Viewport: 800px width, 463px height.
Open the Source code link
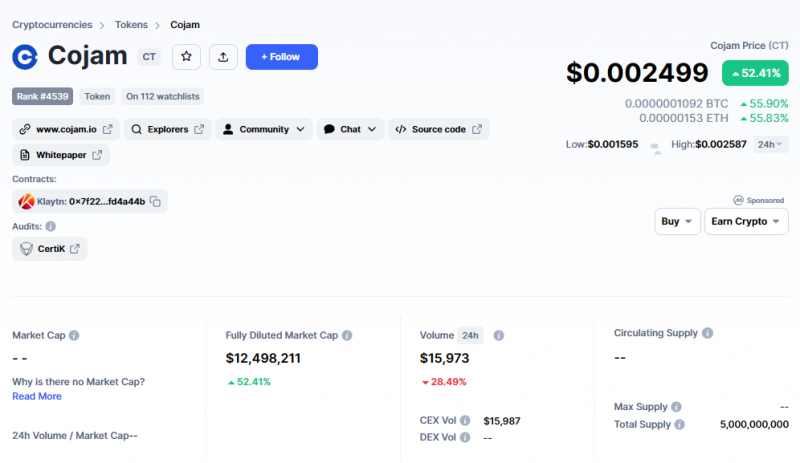tap(439, 129)
